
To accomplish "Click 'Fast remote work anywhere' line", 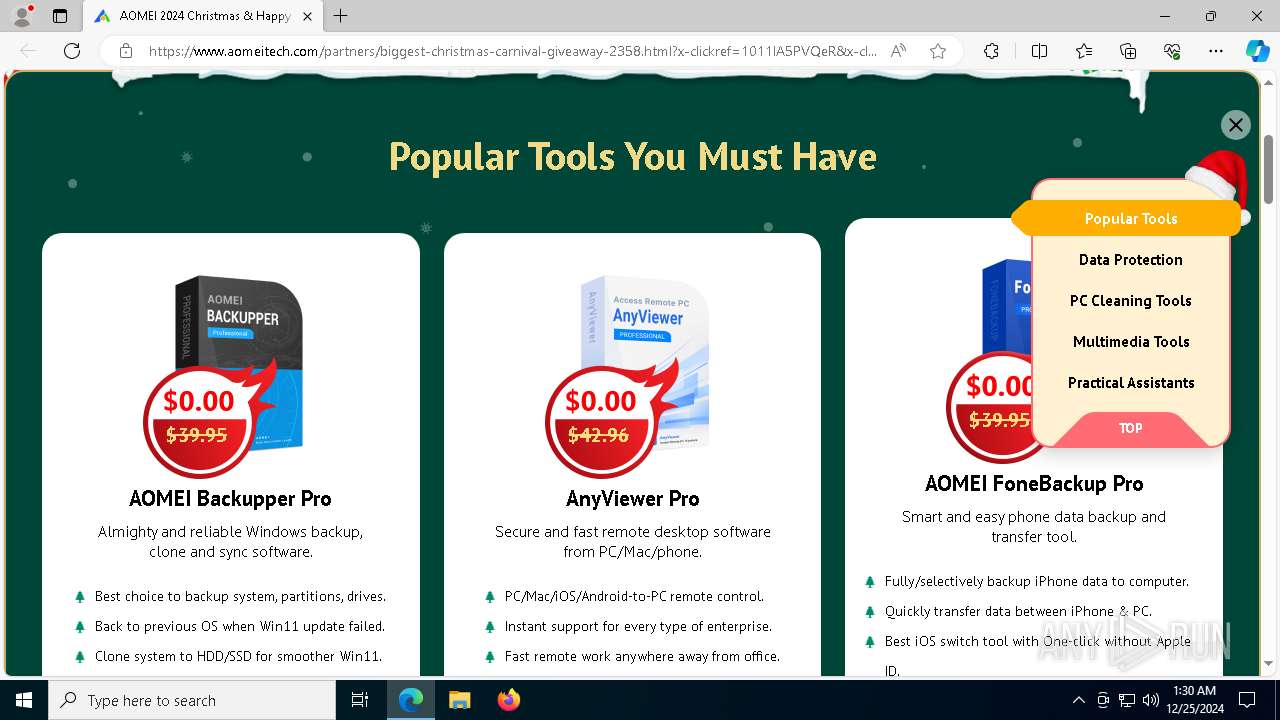I will click(642, 656).
